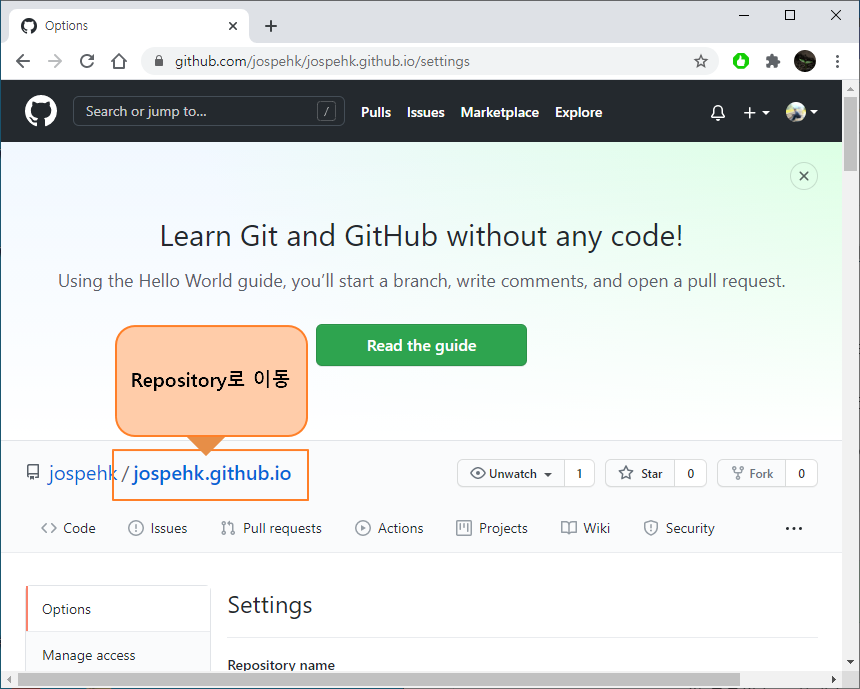
Task: Click the Read the guide button
Action: [x=421, y=345]
